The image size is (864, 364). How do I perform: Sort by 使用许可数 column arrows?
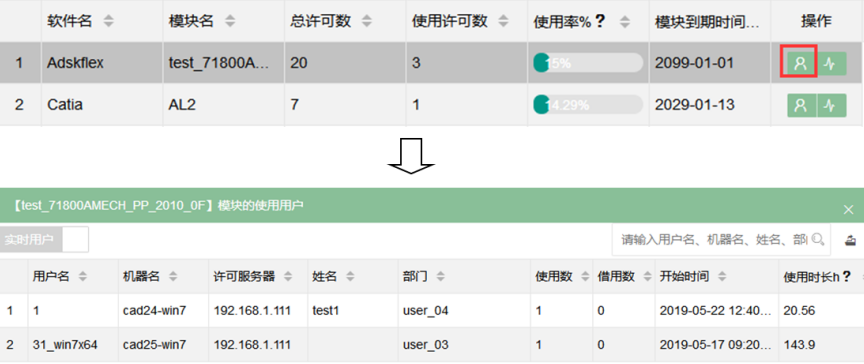[503, 21]
